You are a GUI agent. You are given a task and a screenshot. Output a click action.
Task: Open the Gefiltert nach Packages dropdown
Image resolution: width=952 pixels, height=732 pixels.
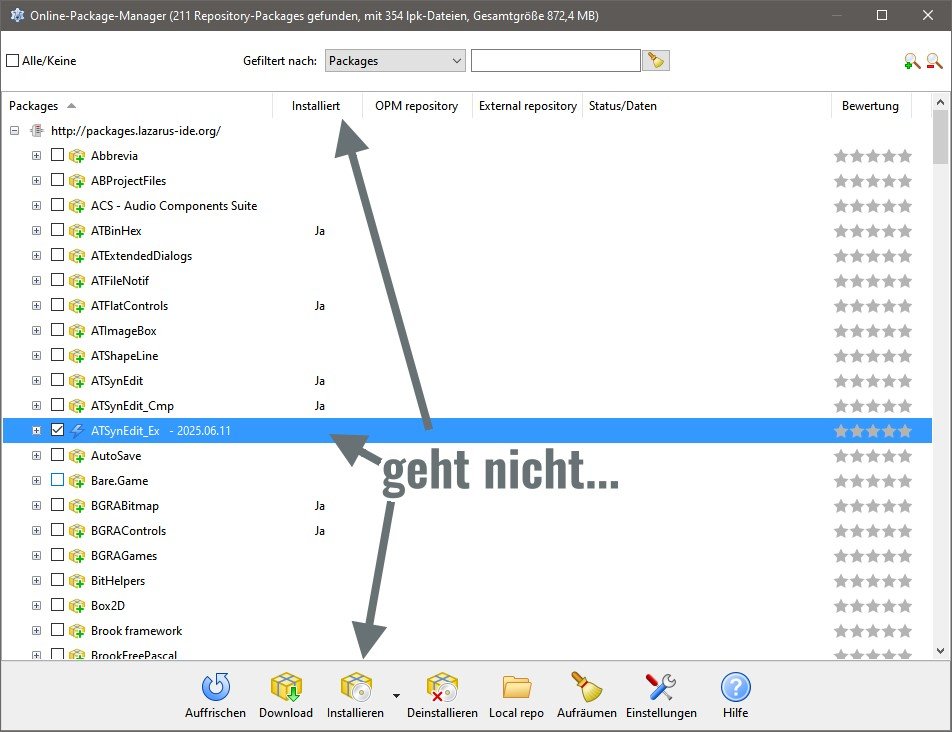pos(395,61)
